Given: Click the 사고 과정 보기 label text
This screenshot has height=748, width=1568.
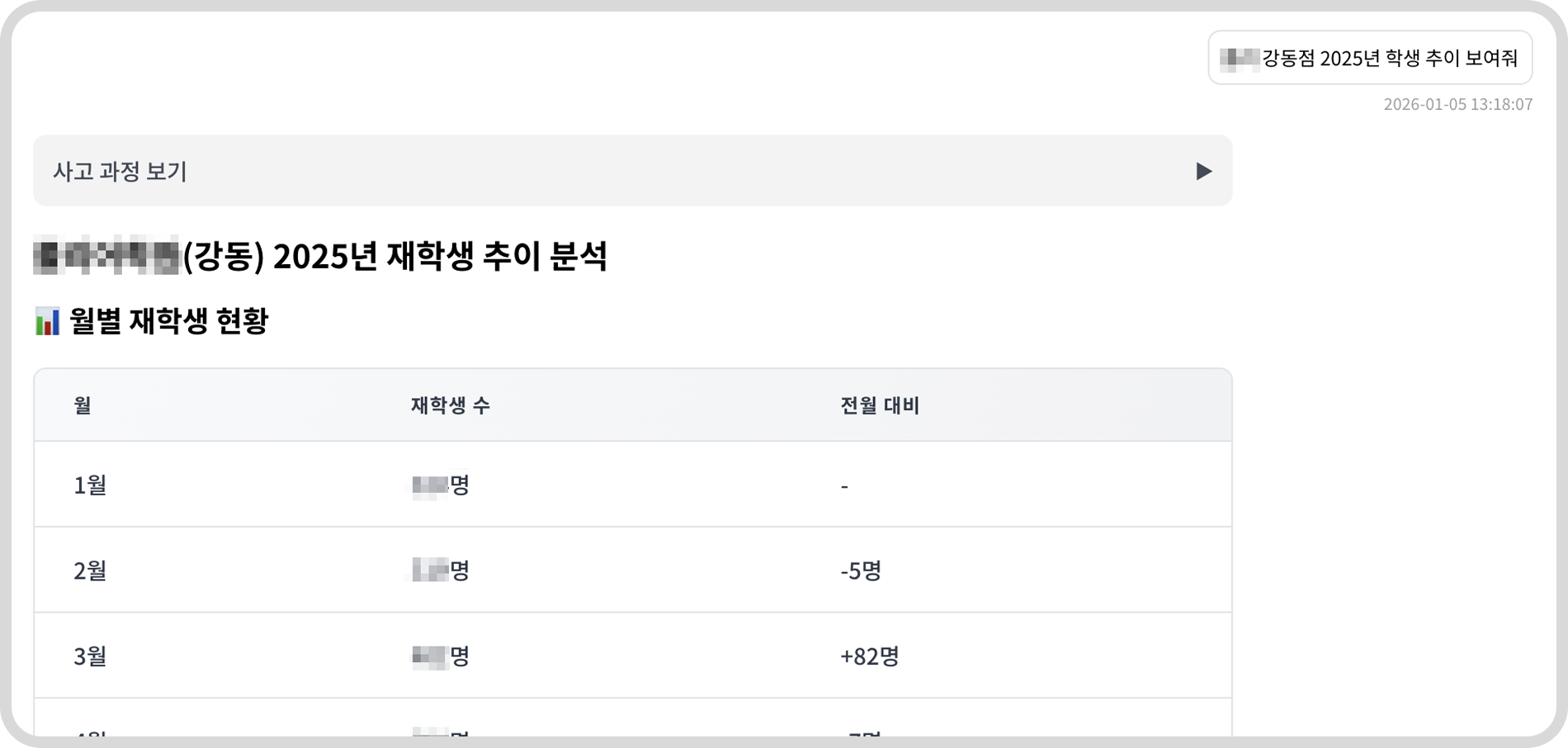Looking at the screenshot, I should 121,171.
